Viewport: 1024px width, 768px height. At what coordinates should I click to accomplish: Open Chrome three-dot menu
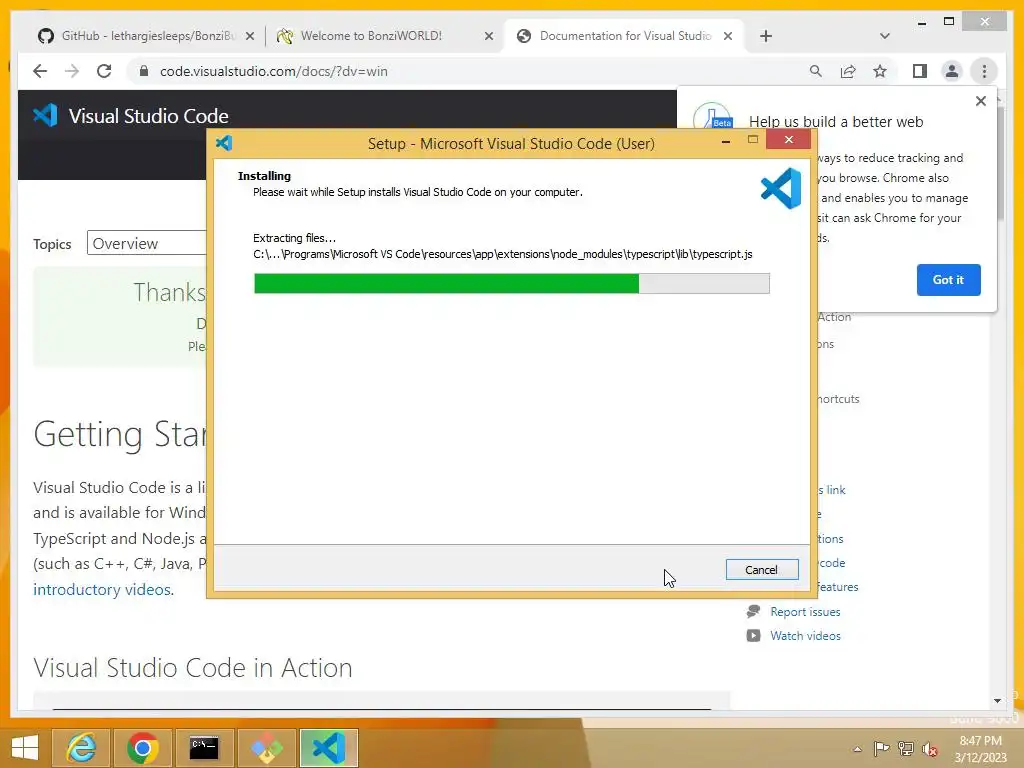click(x=984, y=71)
